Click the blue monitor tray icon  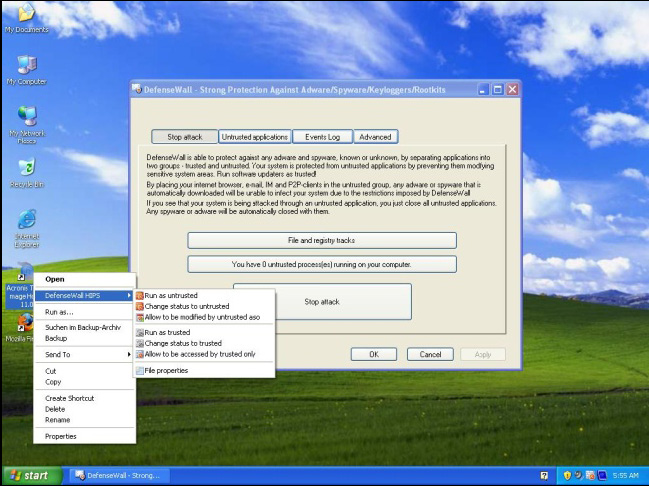pos(601,476)
